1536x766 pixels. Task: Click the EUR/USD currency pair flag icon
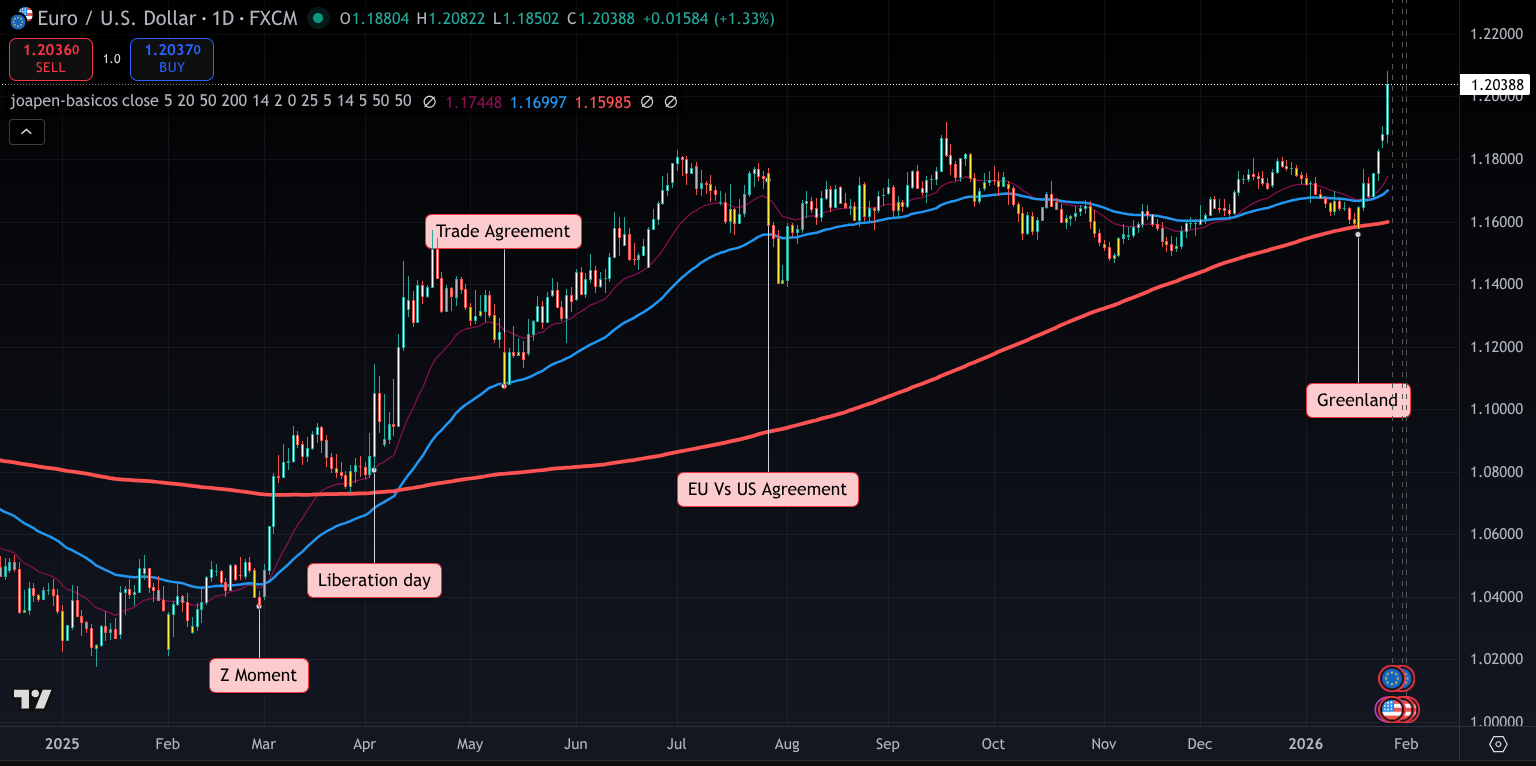20,18
